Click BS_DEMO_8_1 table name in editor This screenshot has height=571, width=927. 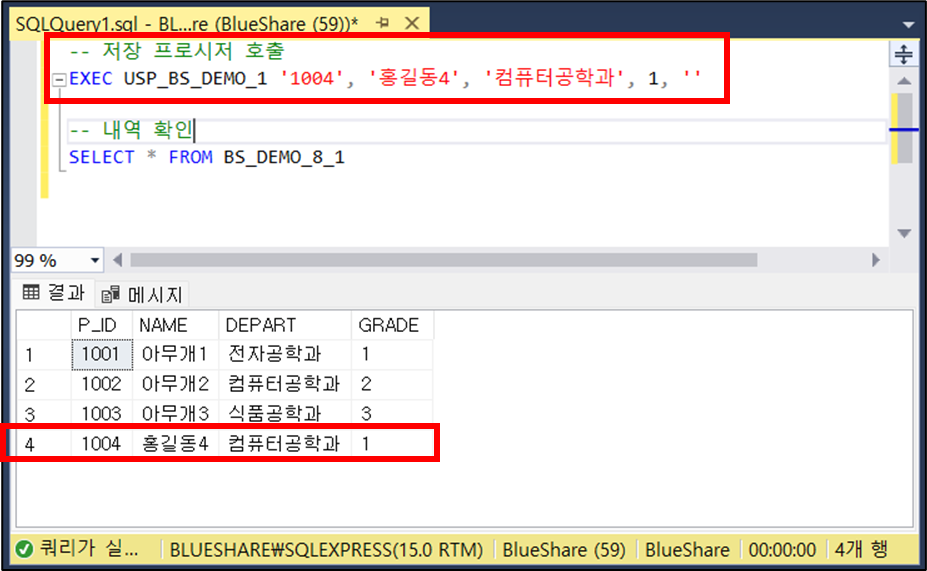click(x=284, y=157)
